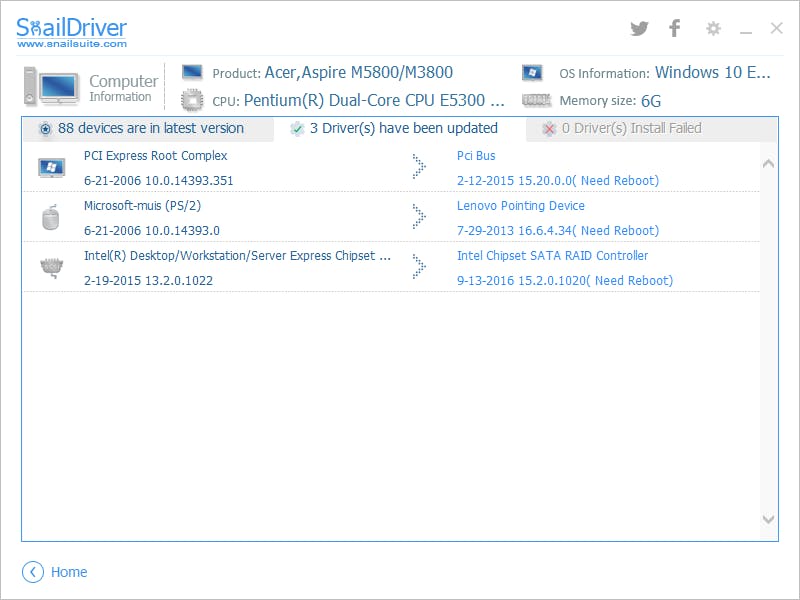Click version '6-21-2006 10.0.14393.0'
This screenshot has width=800, height=600.
pos(152,231)
